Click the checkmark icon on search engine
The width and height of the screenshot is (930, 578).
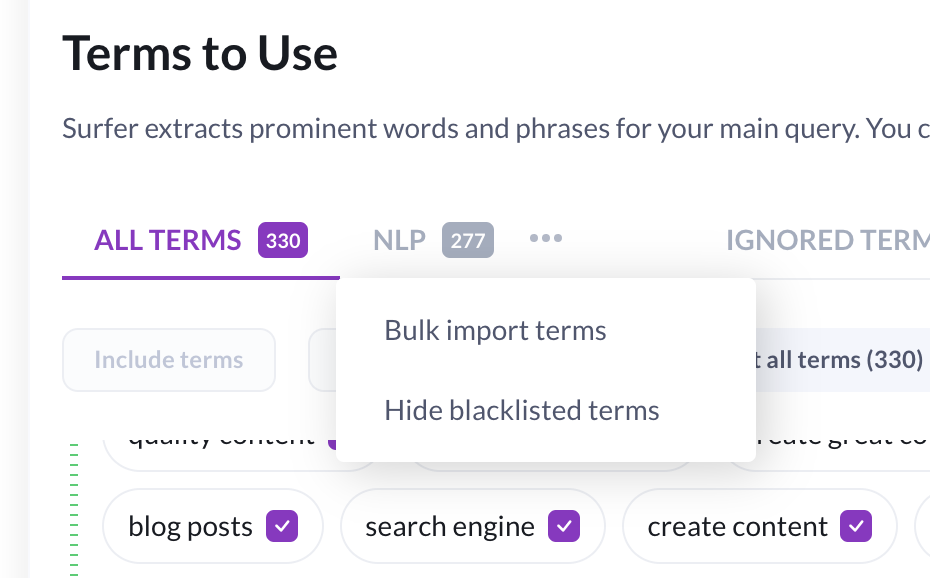(x=564, y=525)
